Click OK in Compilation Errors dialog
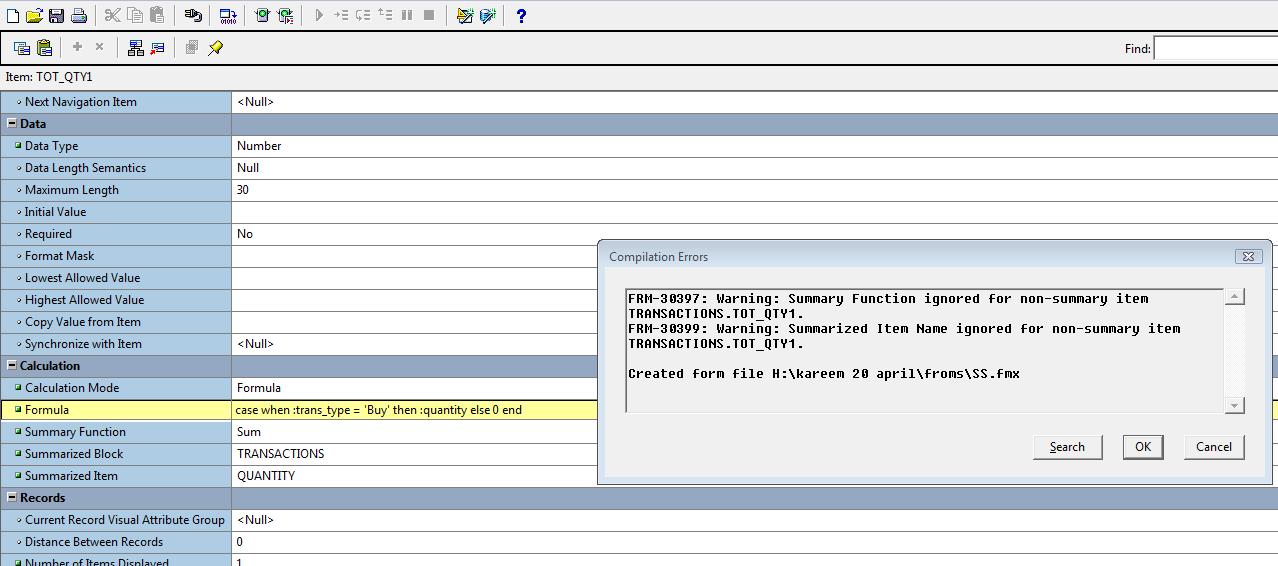The height and width of the screenshot is (566, 1278). tap(1142, 447)
